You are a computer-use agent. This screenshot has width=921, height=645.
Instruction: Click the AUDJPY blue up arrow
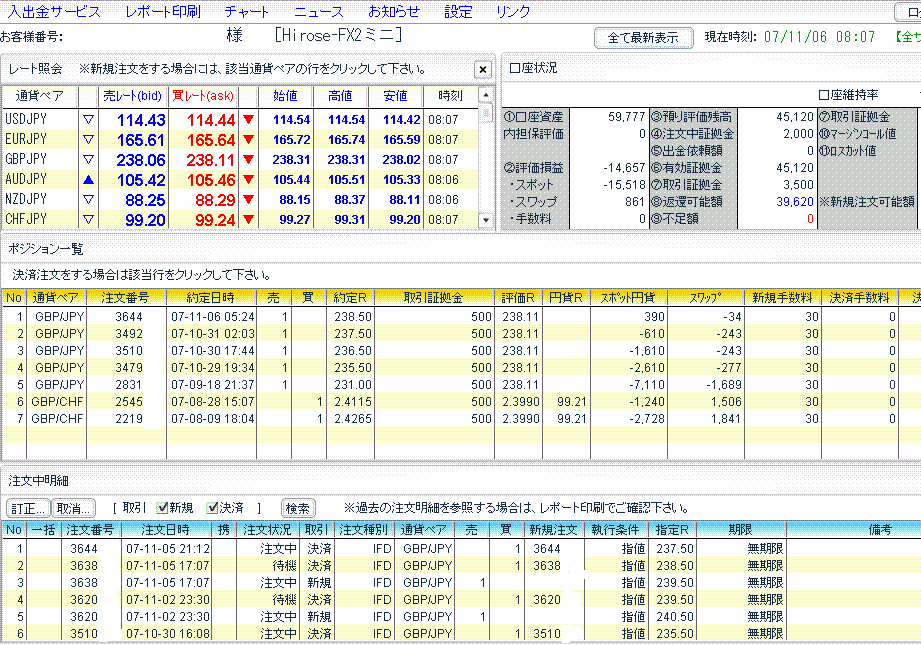(89, 180)
